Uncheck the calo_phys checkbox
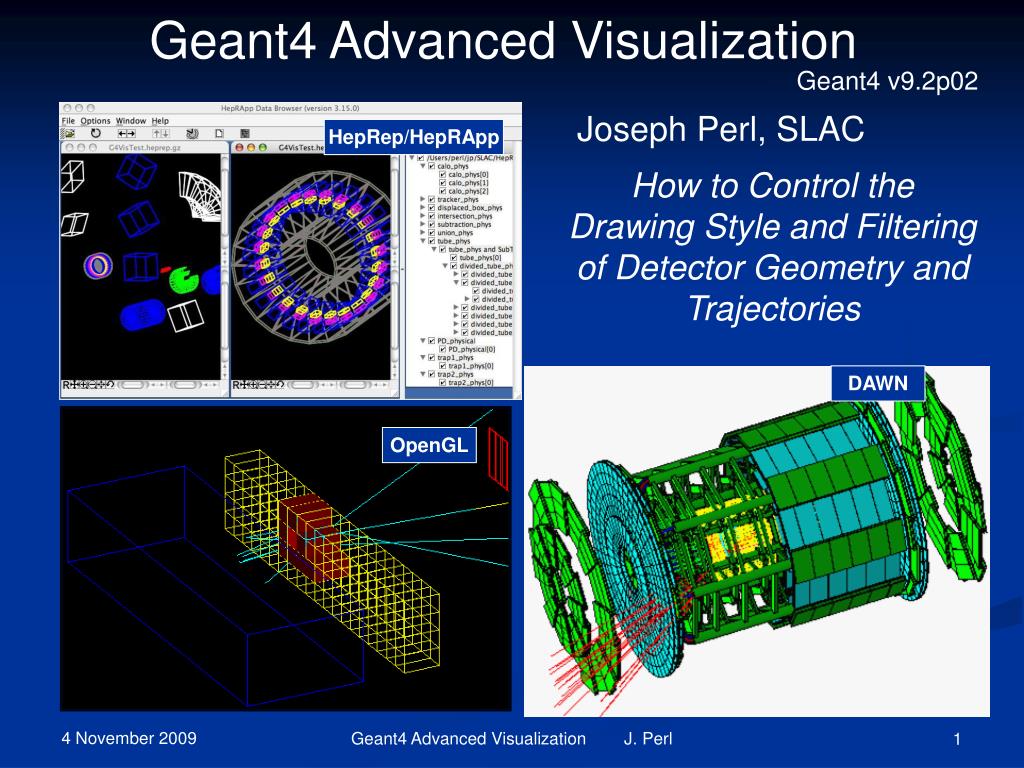Image resolution: width=1024 pixels, height=768 pixels. 432,167
